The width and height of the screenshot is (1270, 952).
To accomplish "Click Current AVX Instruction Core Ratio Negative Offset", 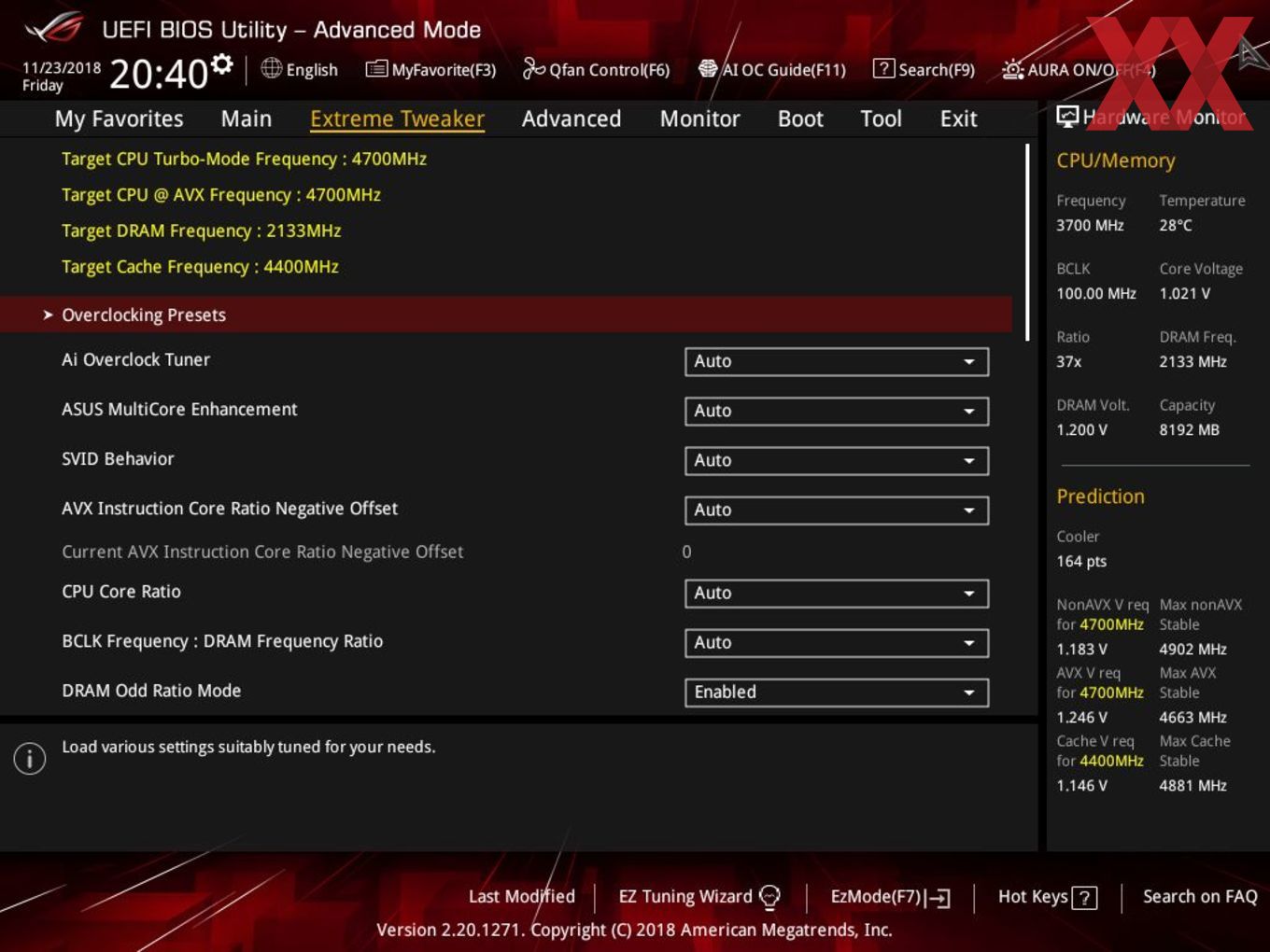I will [x=262, y=552].
